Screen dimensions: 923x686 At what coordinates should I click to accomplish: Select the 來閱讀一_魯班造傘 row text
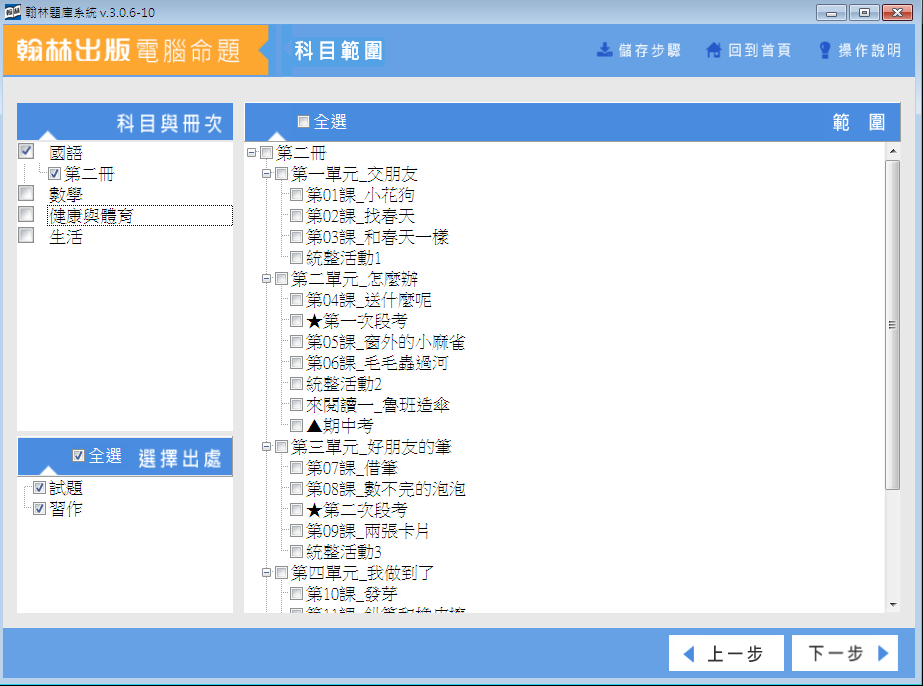(378, 405)
